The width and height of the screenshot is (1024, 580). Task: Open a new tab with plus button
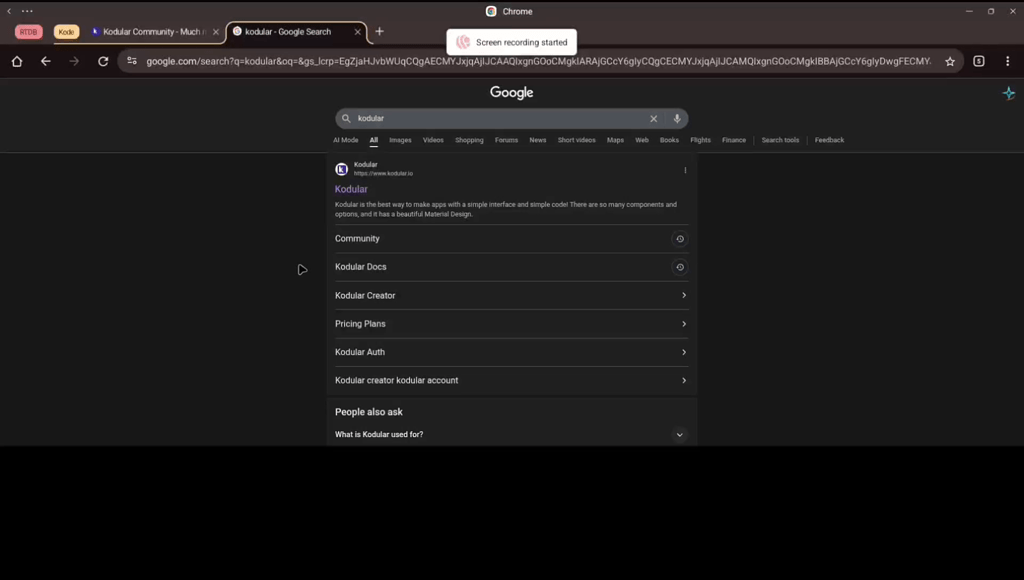[379, 31]
